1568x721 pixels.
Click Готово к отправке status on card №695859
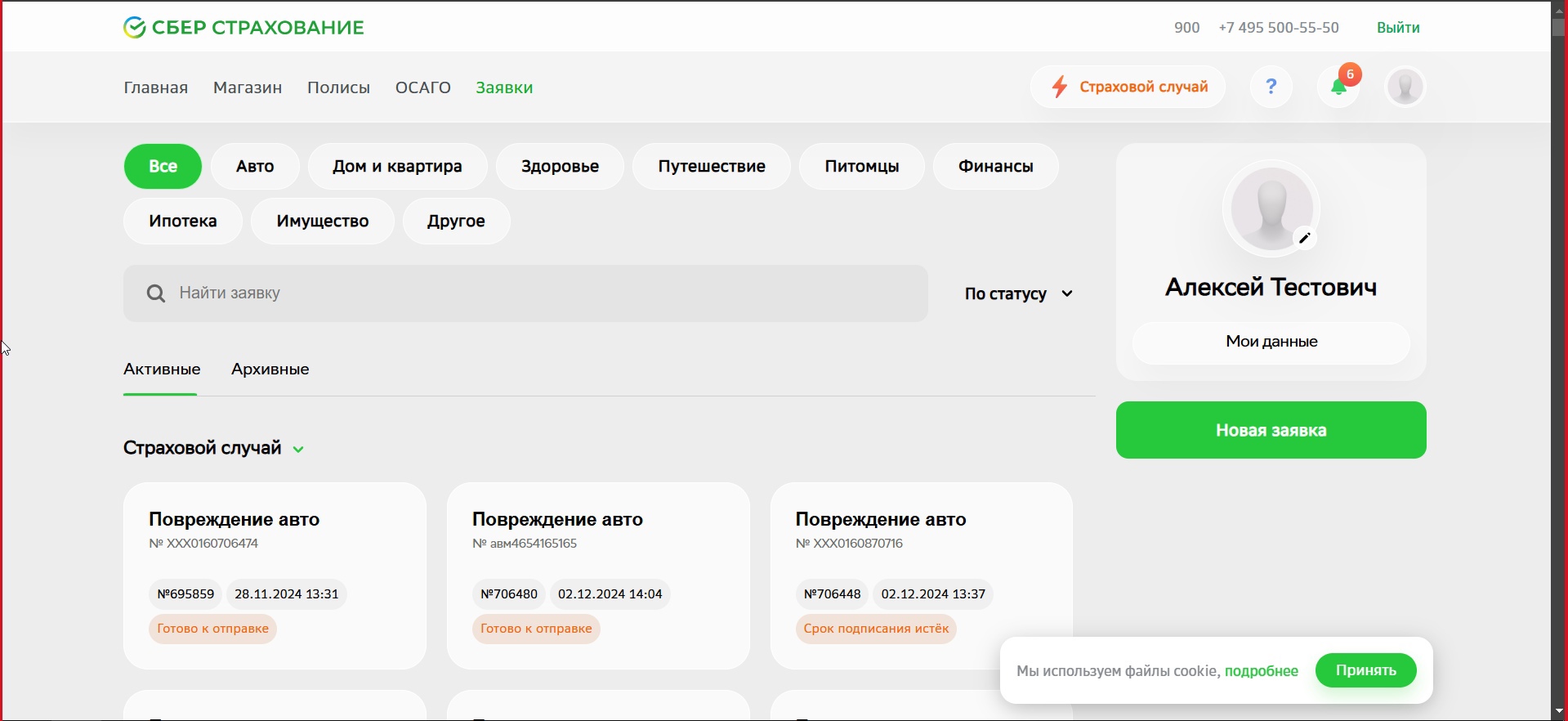(x=212, y=630)
